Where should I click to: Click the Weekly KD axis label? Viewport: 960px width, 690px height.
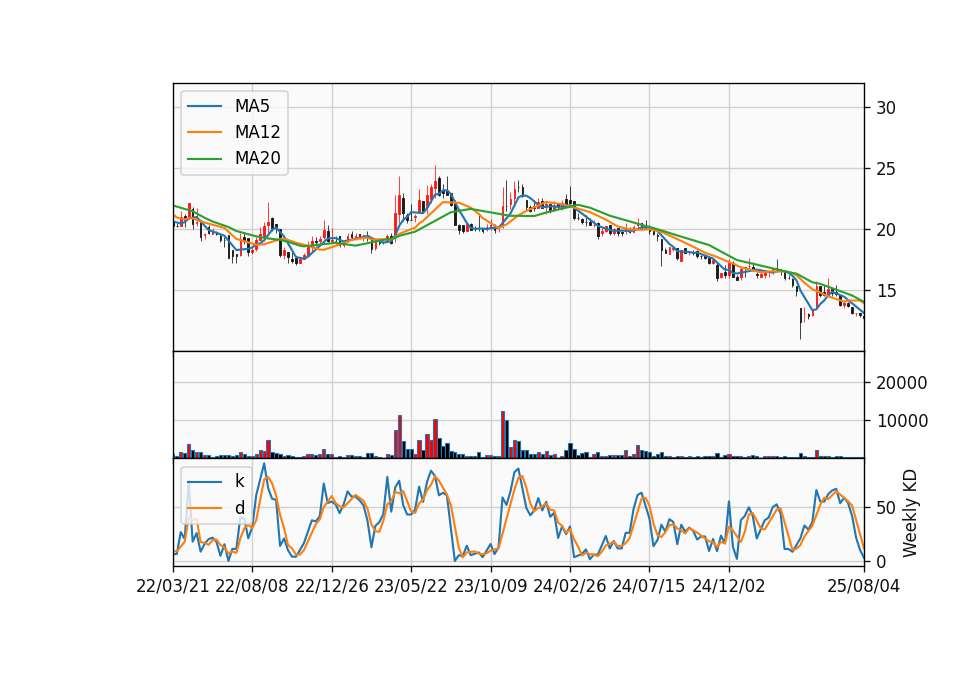(910, 513)
